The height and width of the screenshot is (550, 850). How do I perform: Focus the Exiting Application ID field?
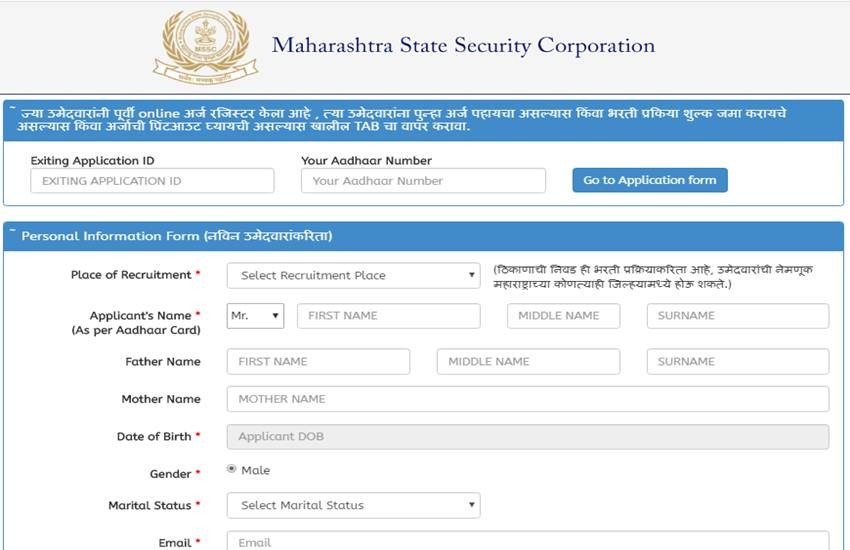(152, 181)
